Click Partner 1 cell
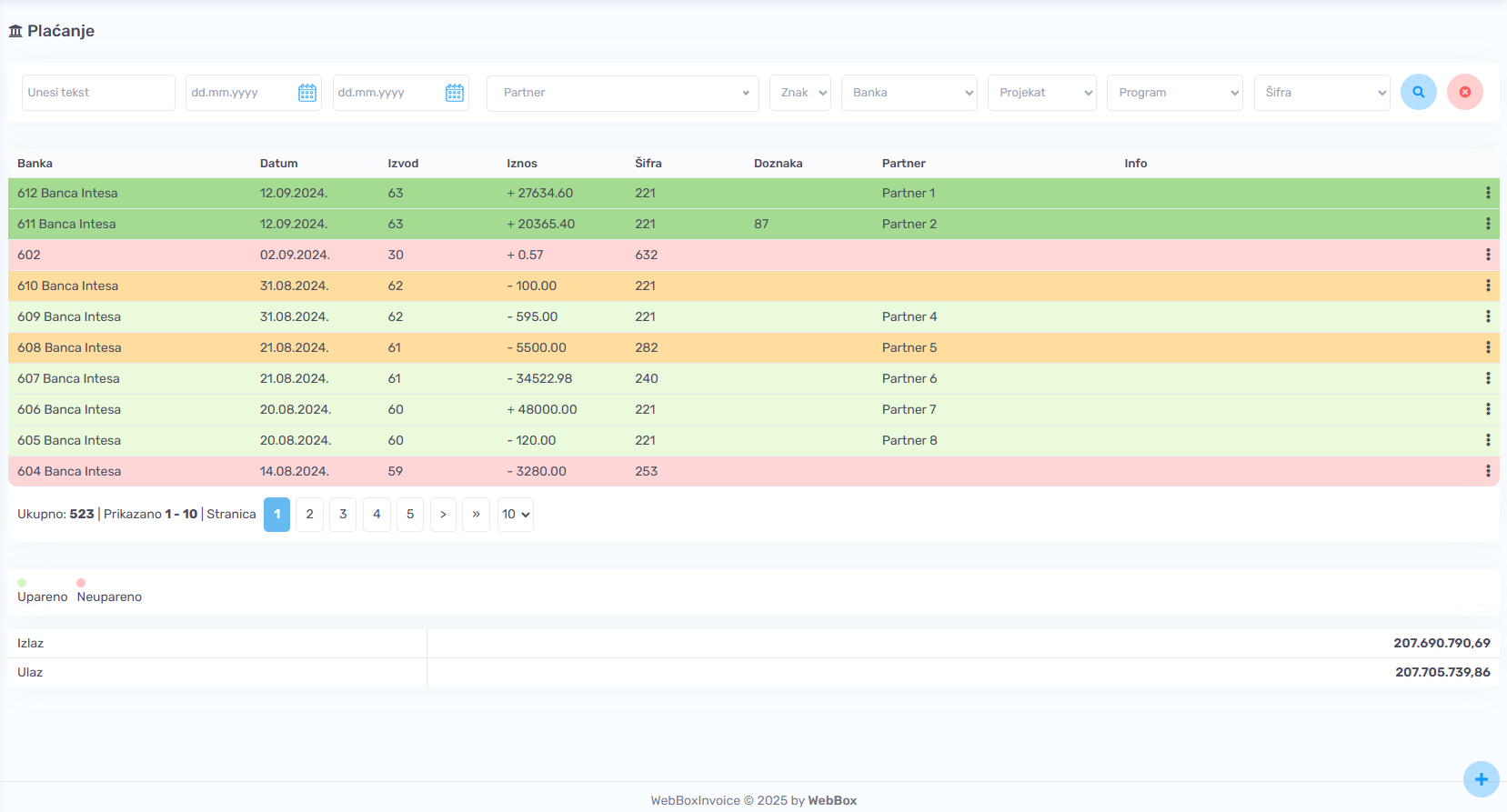Image resolution: width=1507 pixels, height=812 pixels. pyautogui.click(x=909, y=193)
